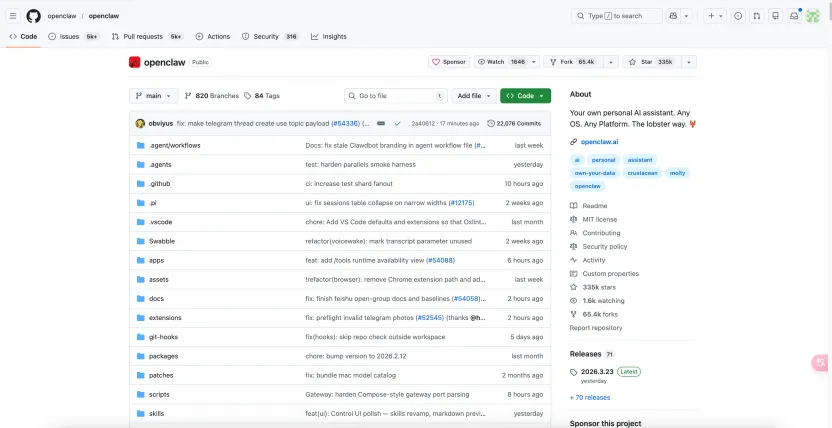
Task: Open 22,076 Commits history
Action: coord(514,124)
